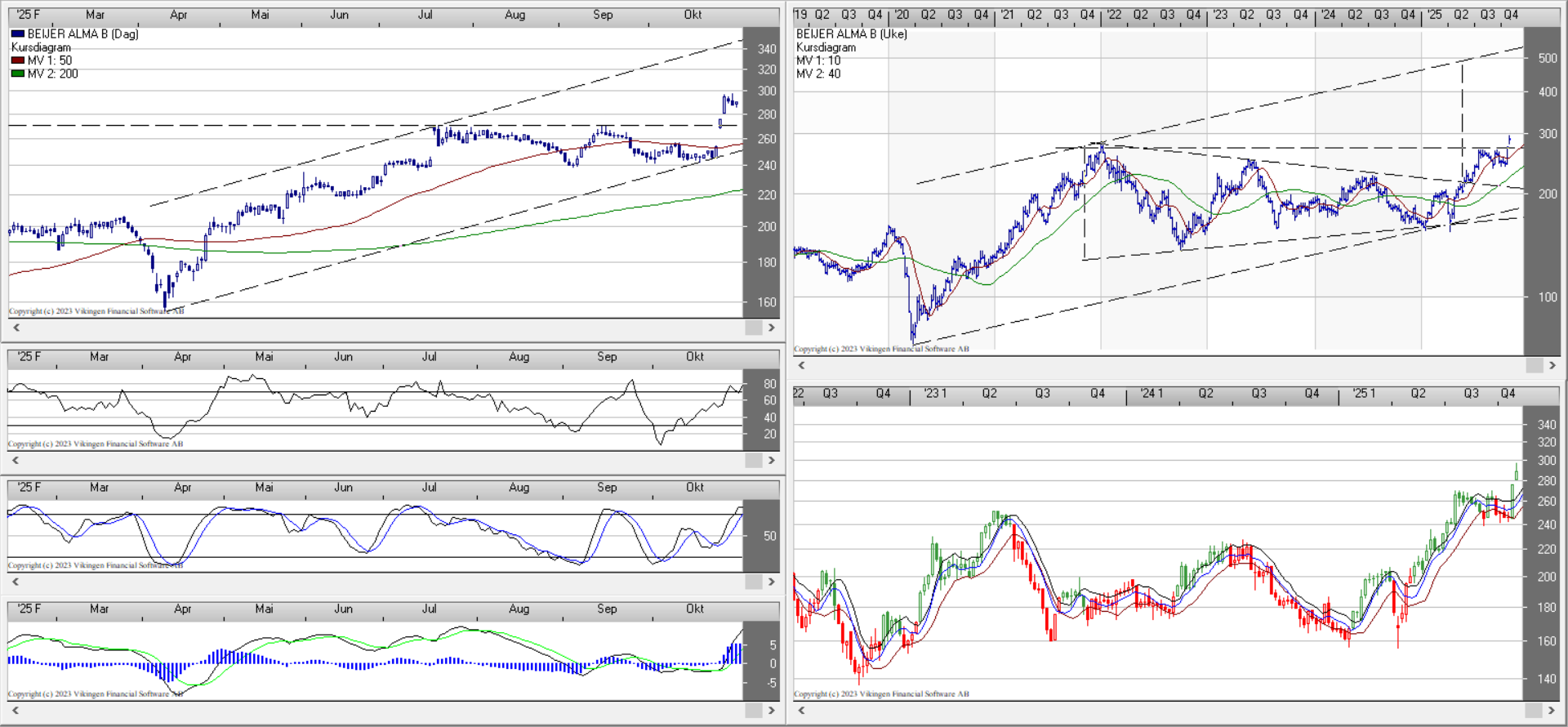Click left scroll arrow under daily price chart
This screenshot has width=1568, height=727.
pos(16,328)
